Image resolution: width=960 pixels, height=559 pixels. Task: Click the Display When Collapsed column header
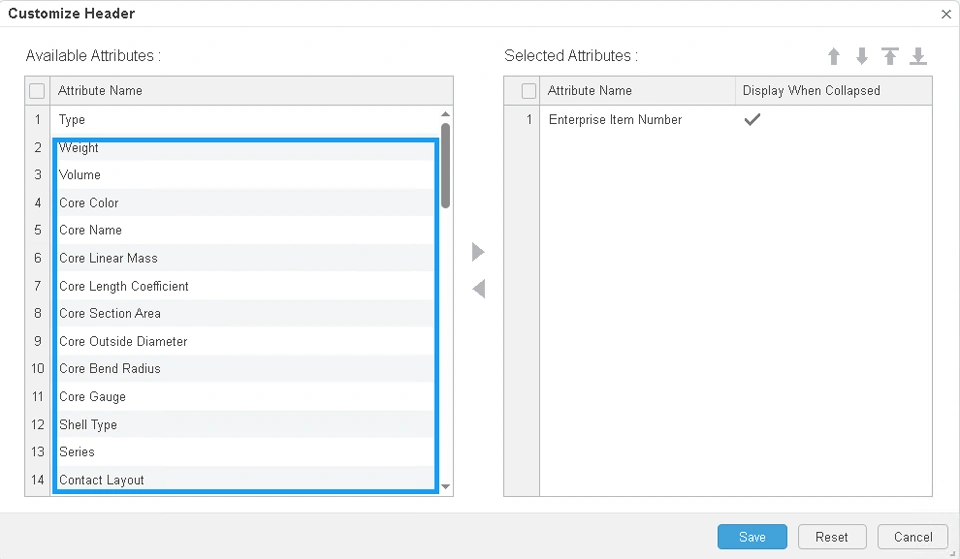tap(811, 91)
